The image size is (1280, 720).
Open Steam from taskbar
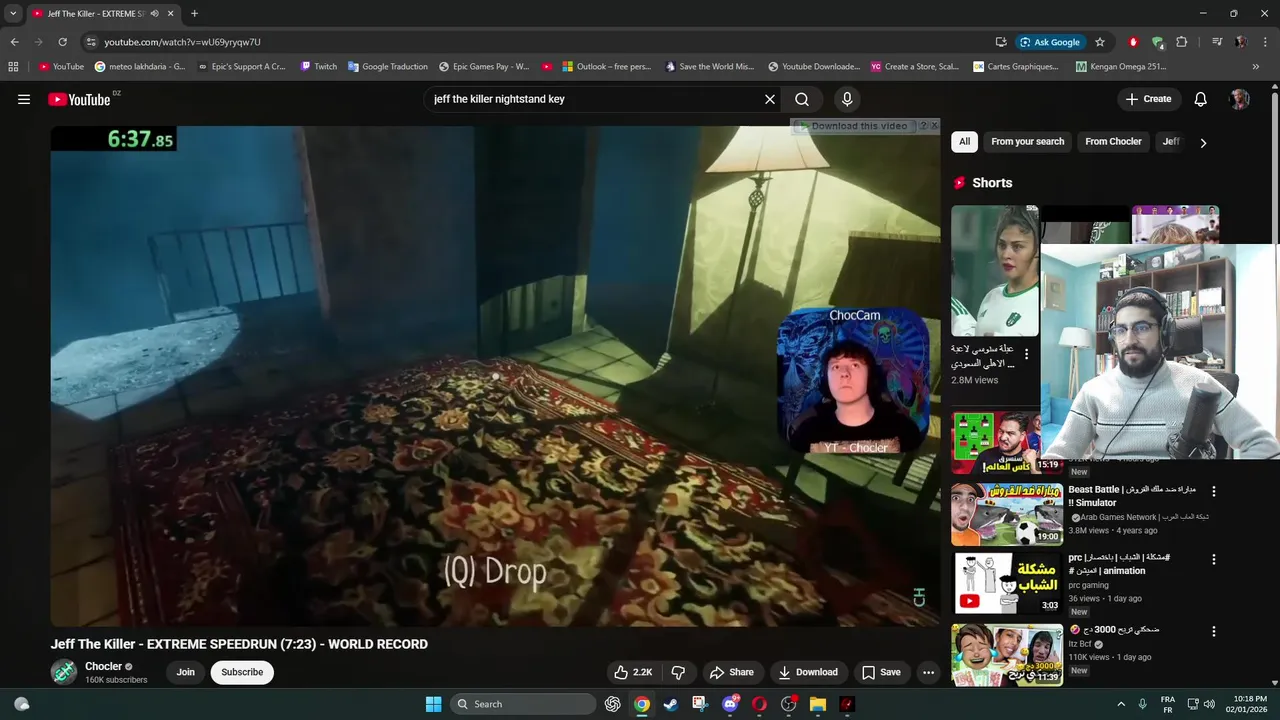671,704
